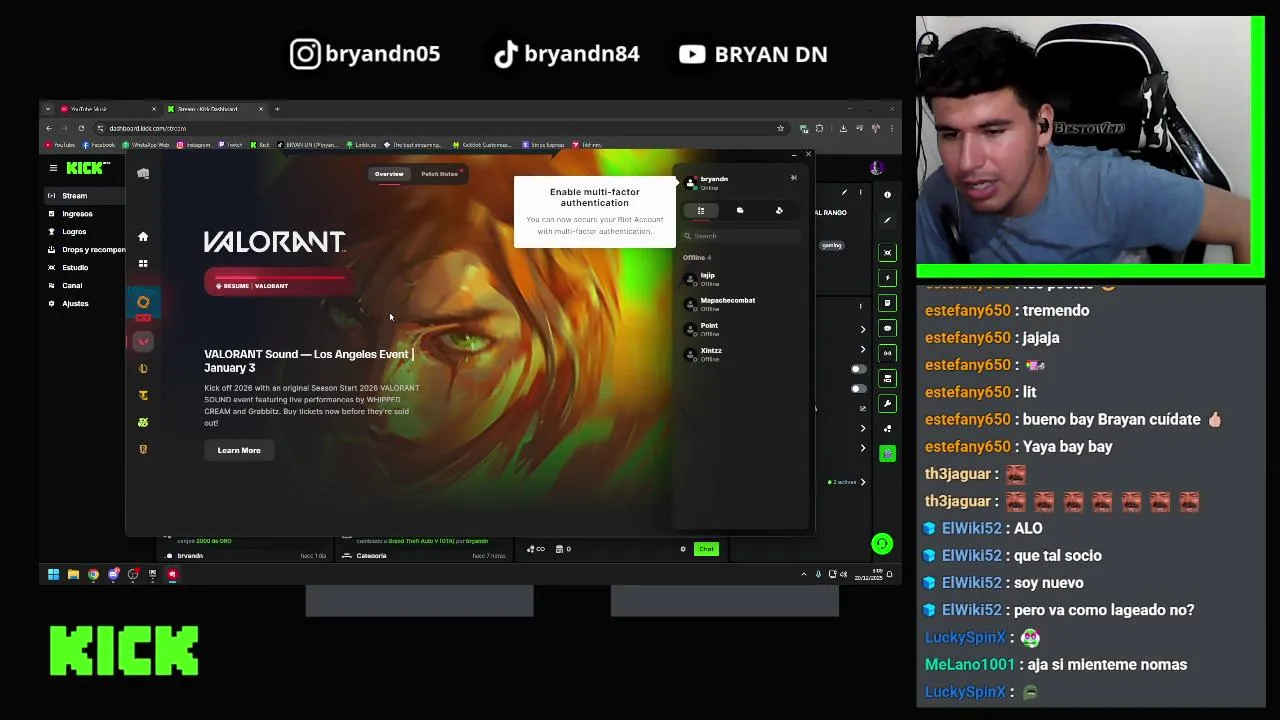This screenshot has width=1280, height=720.
Task: Click the Learn More button
Action: 239,451
